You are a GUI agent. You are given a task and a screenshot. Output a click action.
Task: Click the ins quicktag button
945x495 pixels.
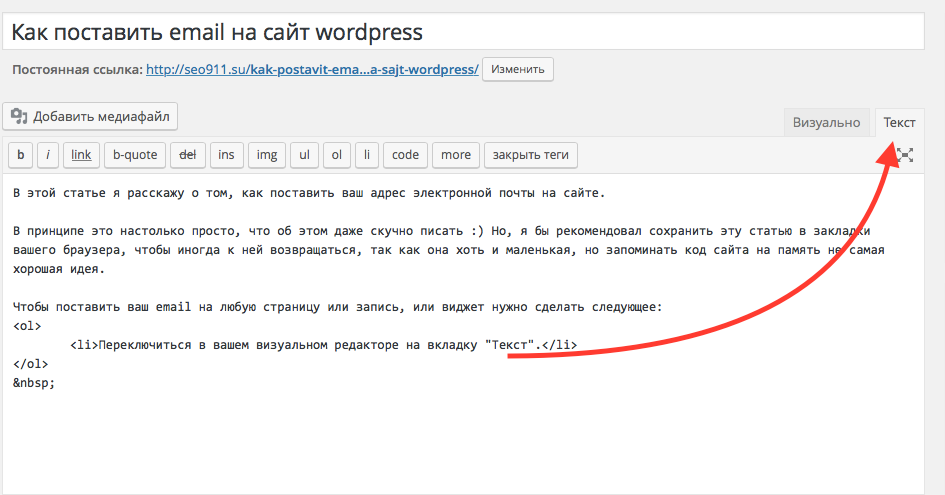tap(226, 155)
